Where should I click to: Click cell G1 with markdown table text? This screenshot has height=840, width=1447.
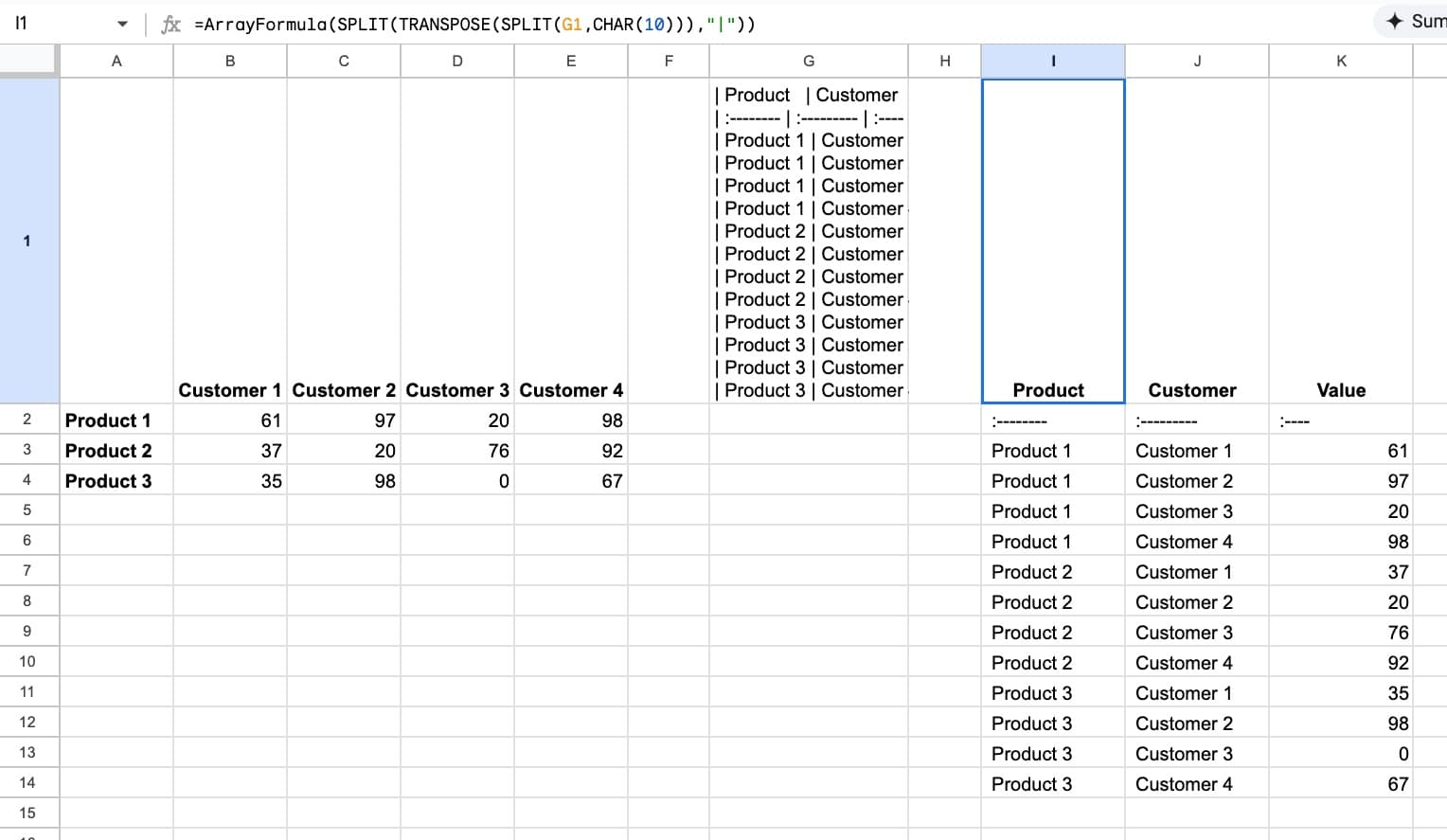[808, 241]
